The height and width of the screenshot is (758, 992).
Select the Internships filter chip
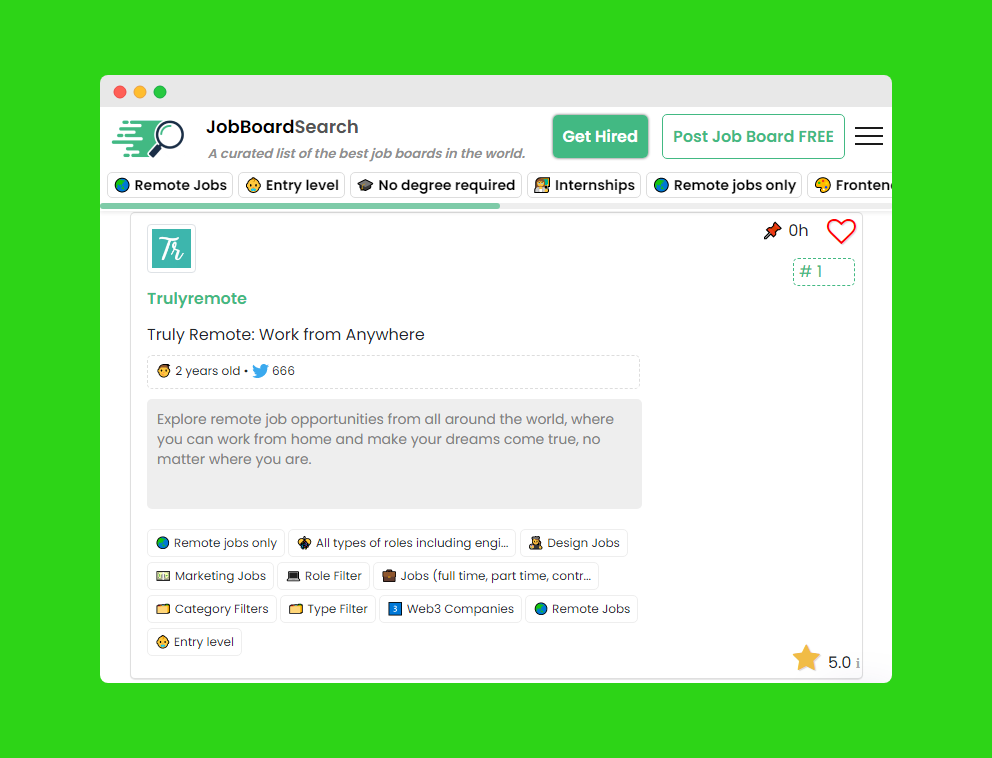coord(584,185)
